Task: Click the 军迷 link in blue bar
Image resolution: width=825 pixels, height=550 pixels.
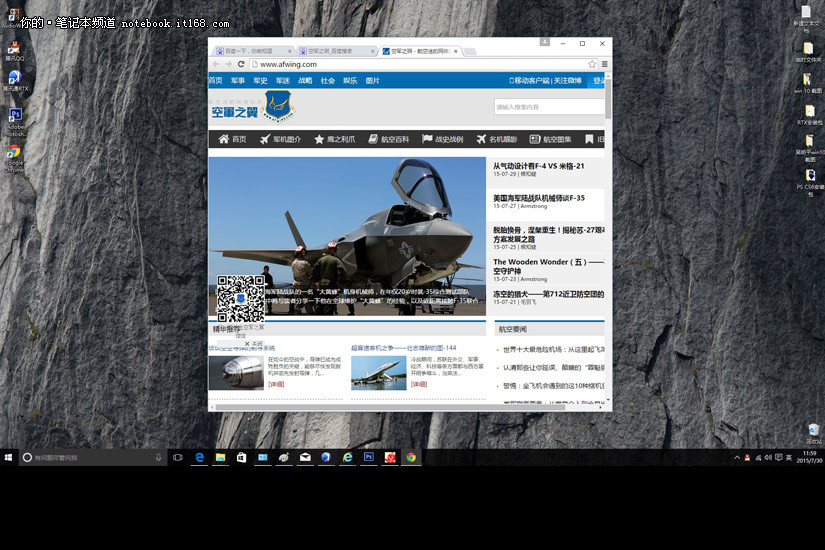Action: (x=283, y=81)
